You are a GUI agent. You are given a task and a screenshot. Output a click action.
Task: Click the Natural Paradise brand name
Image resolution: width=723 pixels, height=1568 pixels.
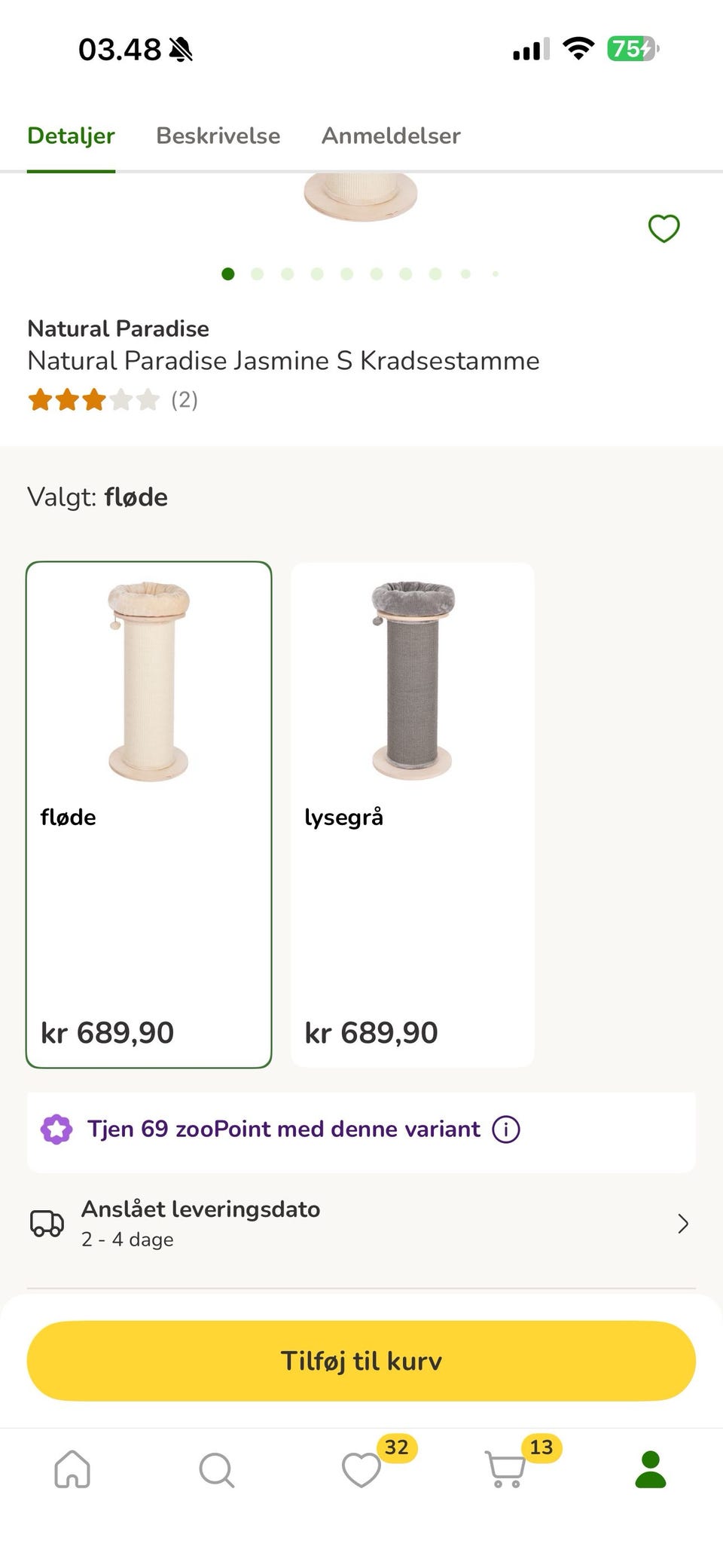(x=118, y=329)
